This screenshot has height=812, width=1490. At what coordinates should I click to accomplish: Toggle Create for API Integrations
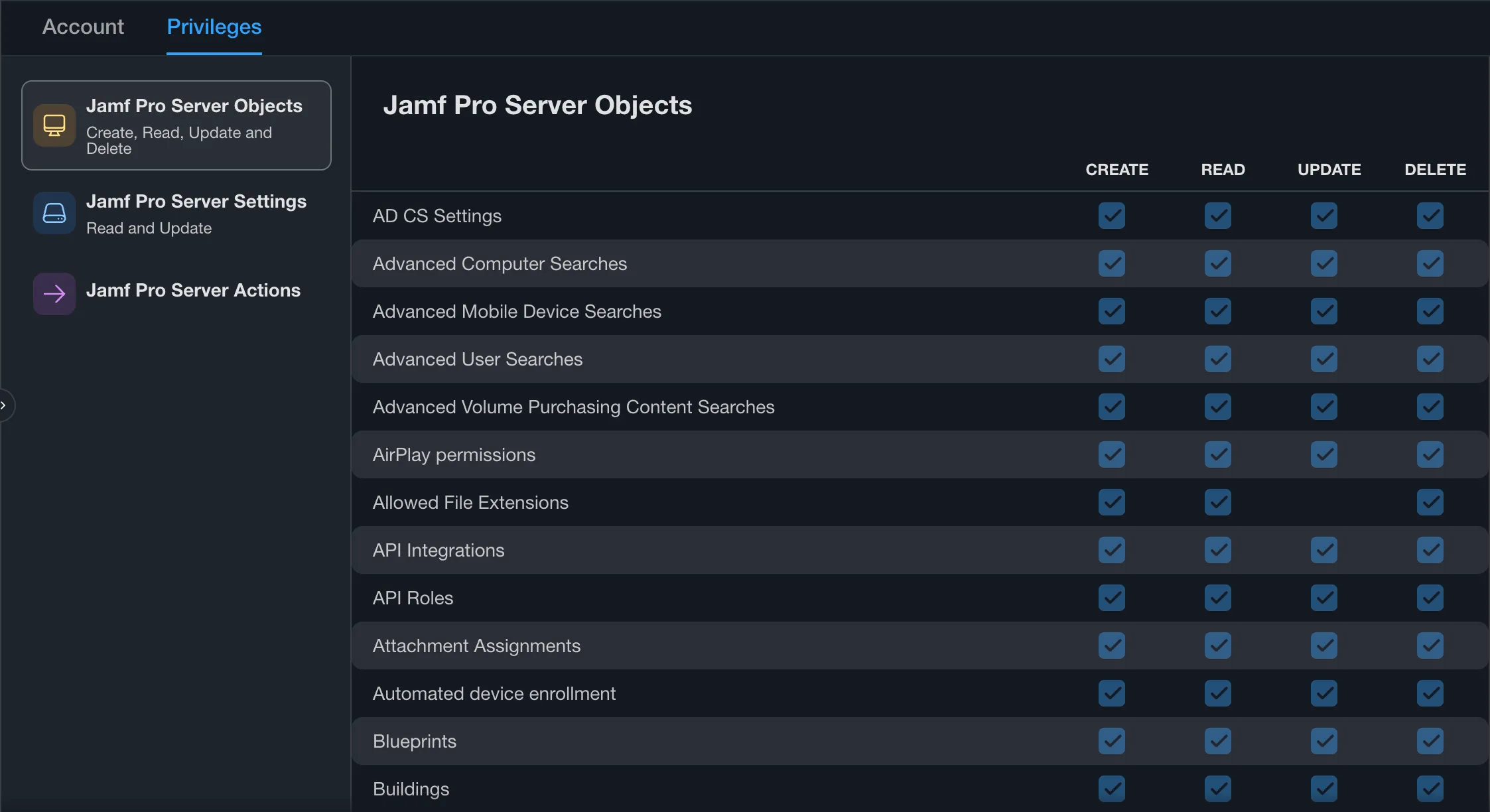click(1112, 550)
